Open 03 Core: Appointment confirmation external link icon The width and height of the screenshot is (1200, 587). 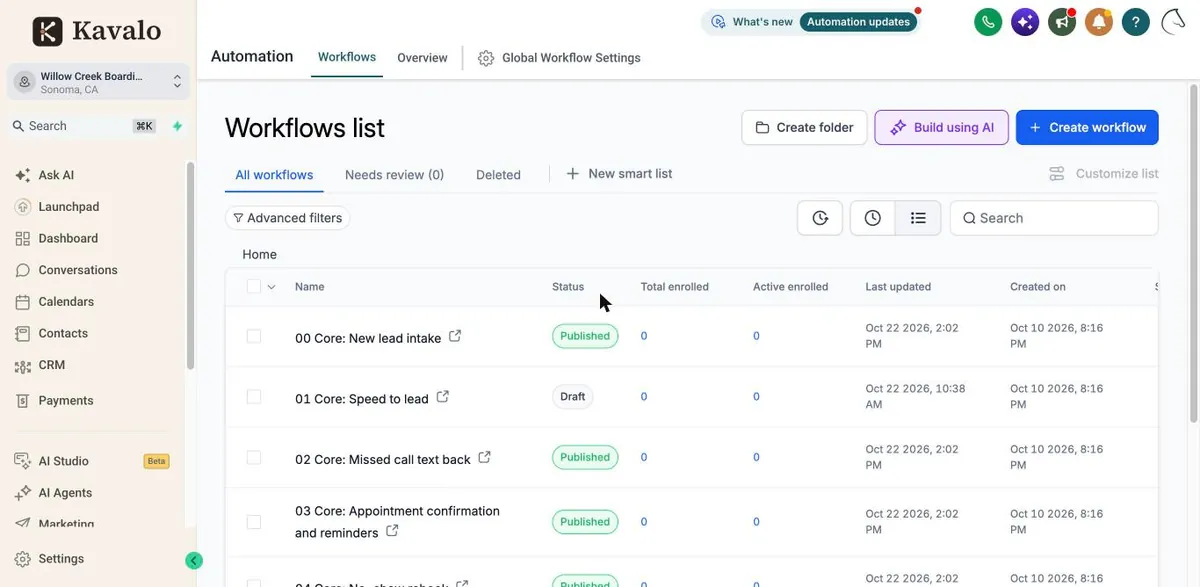(x=392, y=531)
